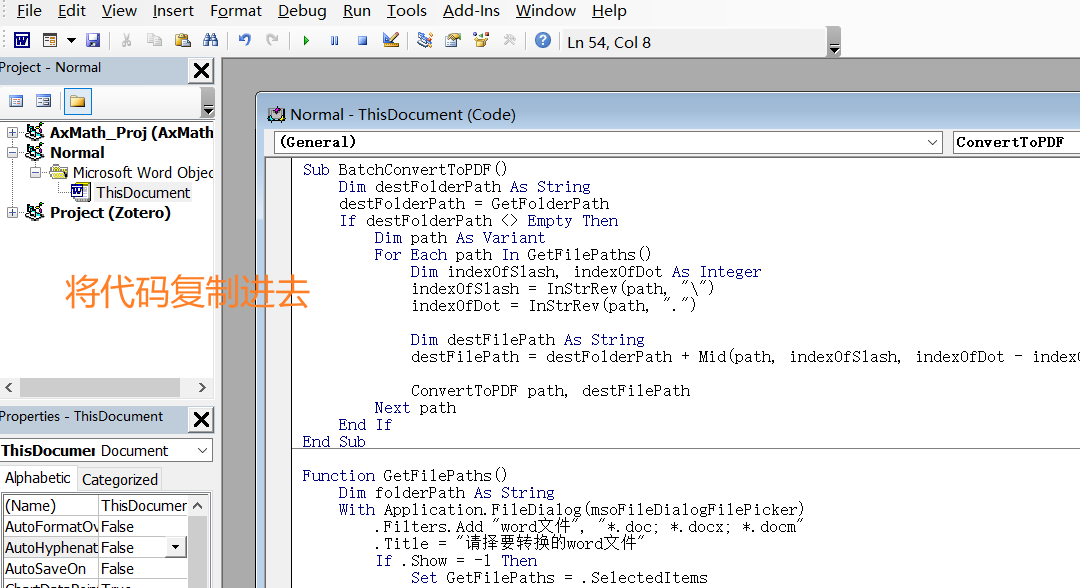Screen dimensions: 1080x588
Task: Open the Tools menu
Action: click(x=406, y=11)
